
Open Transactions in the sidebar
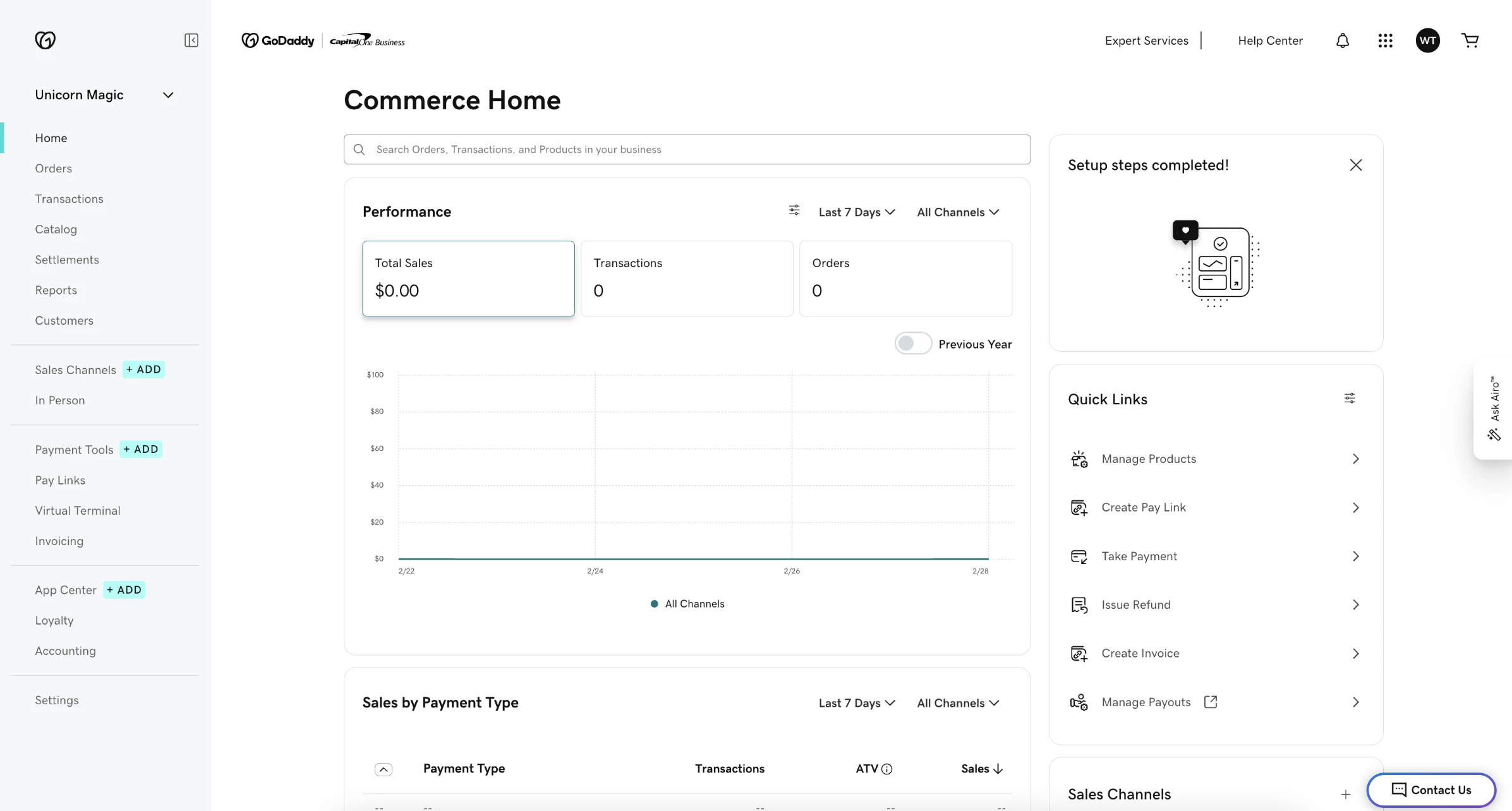click(x=70, y=199)
